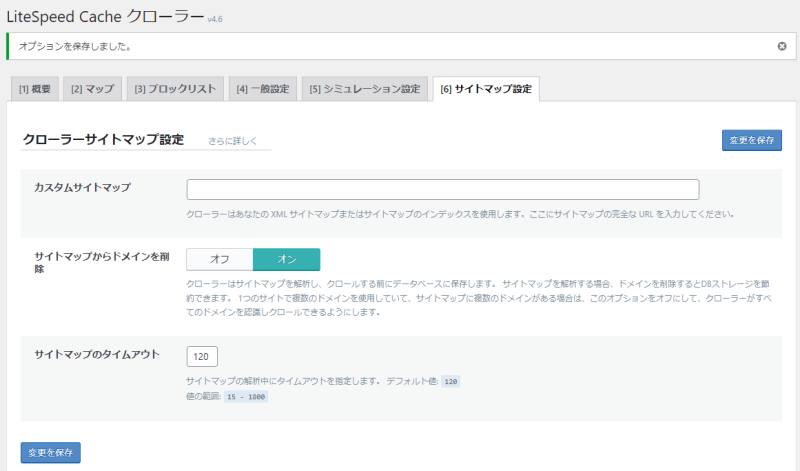
Task: Switch to the [1] 概要 tab
Action: (35, 89)
